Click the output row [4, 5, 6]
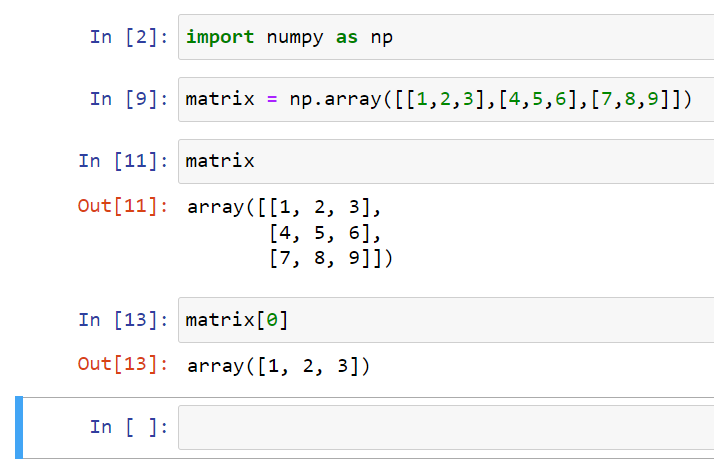The height and width of the screenshot is (459, 714). [x=325, y=234]
